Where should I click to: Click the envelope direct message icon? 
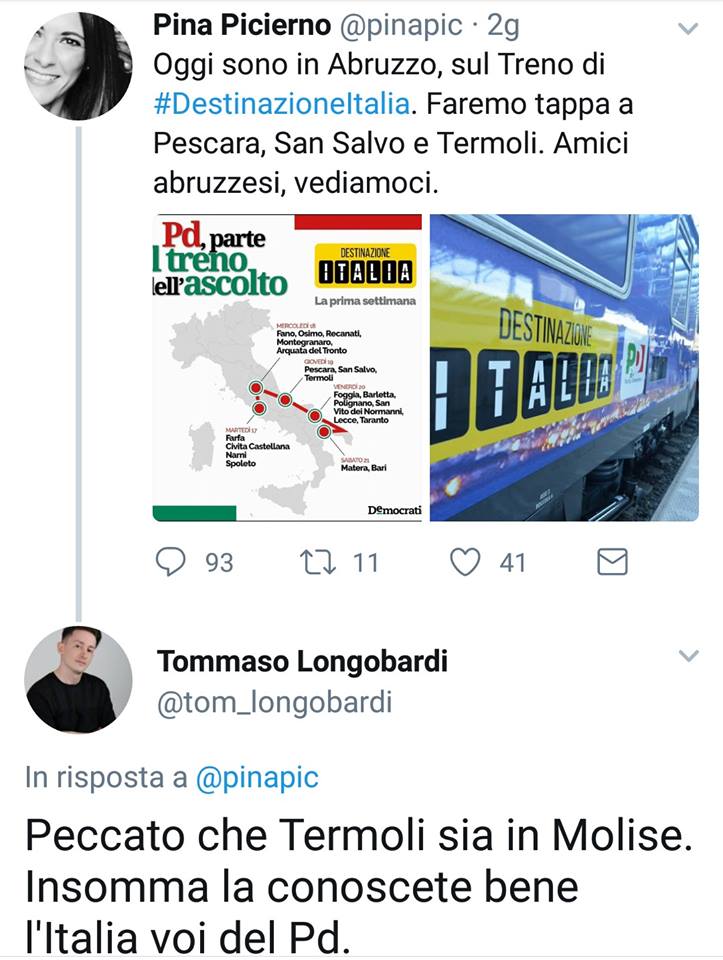pos(611,562)
